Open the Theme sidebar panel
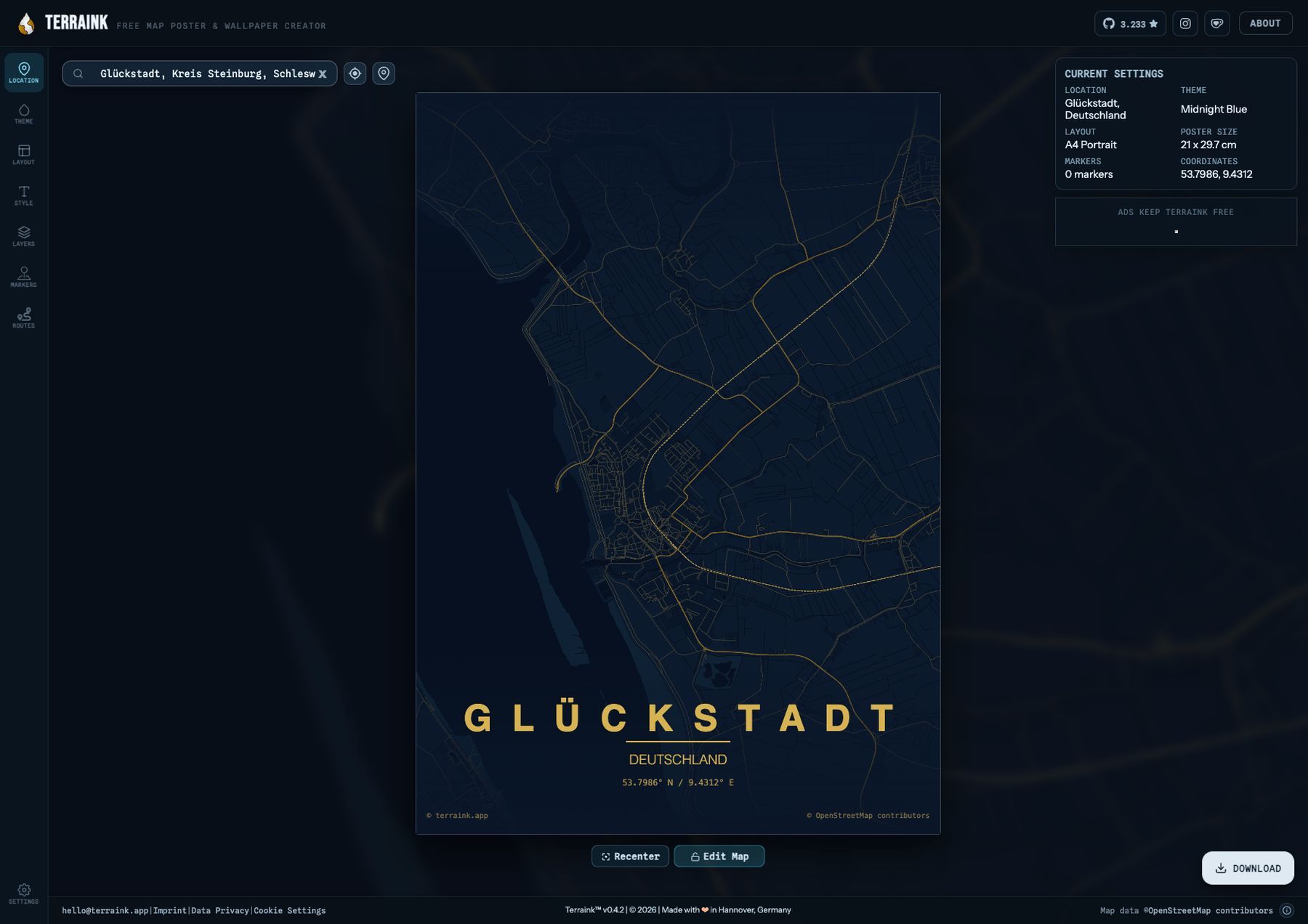Image resolution: width=1308 pixels, height=924 pixels. pos(24,114)
